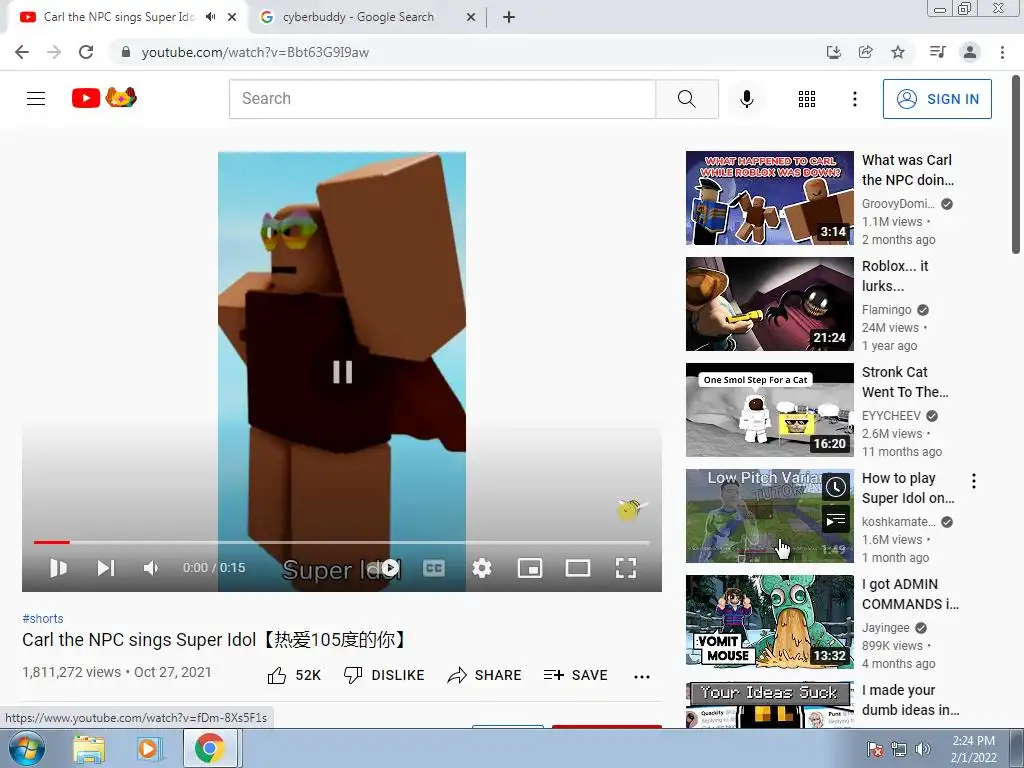Close the cyberbuddy Google Search tab
The image size is (1024, 768).
(x=471, y=17)
